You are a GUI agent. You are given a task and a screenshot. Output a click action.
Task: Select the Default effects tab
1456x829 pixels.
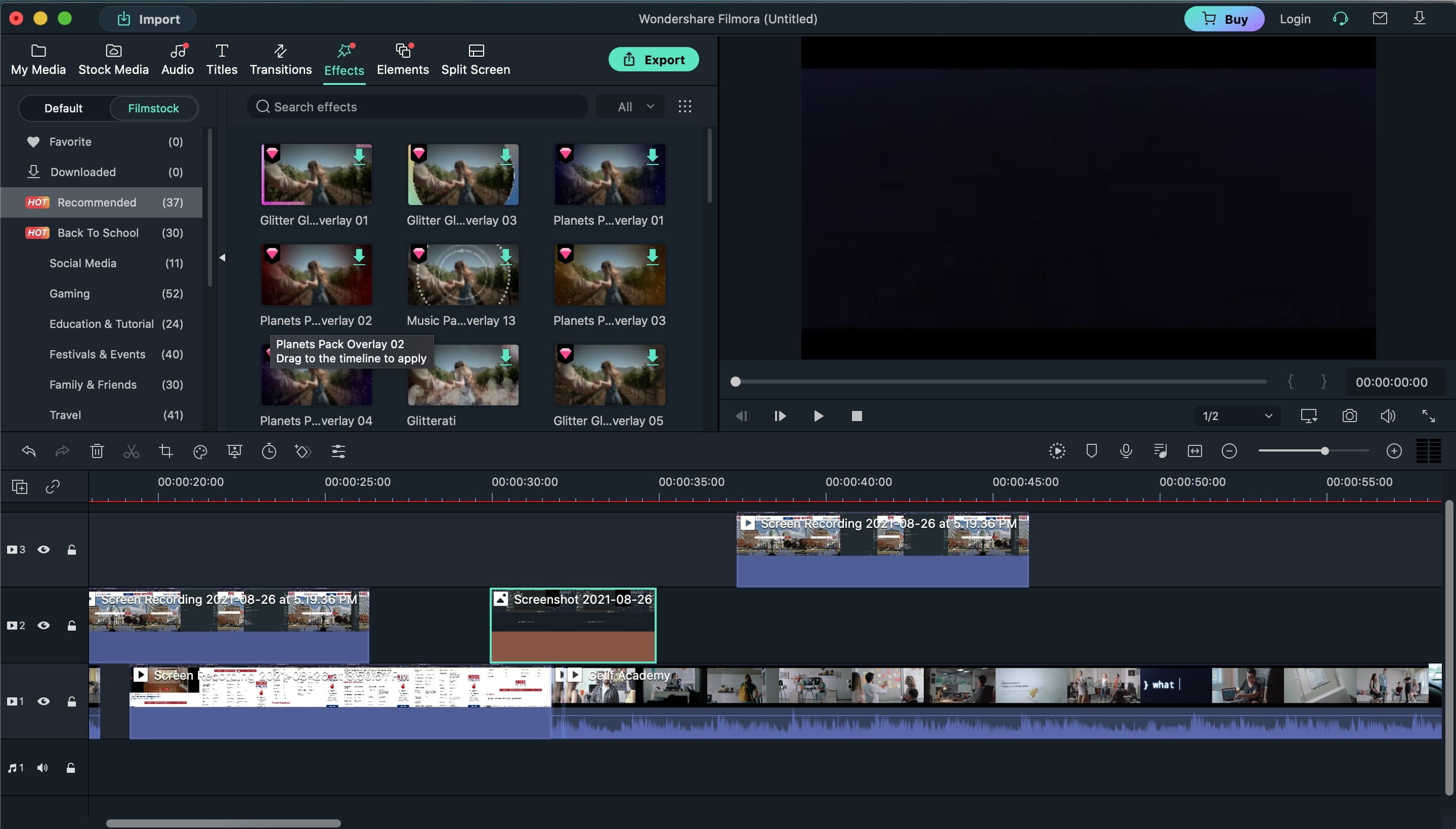[63, 108]
